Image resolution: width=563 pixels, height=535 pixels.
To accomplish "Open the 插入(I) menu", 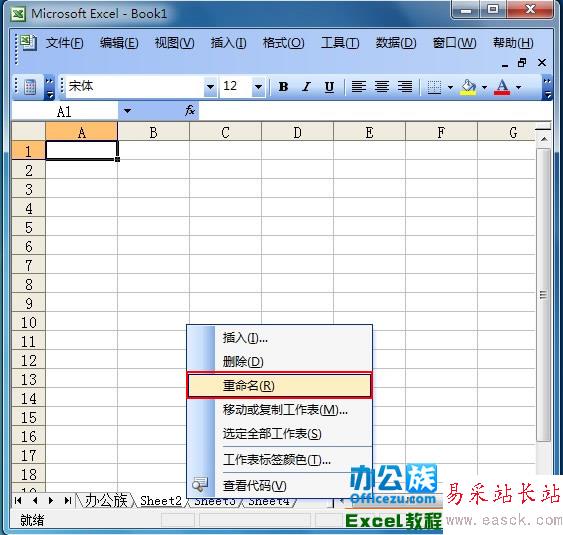I will (x=228, y=43).
